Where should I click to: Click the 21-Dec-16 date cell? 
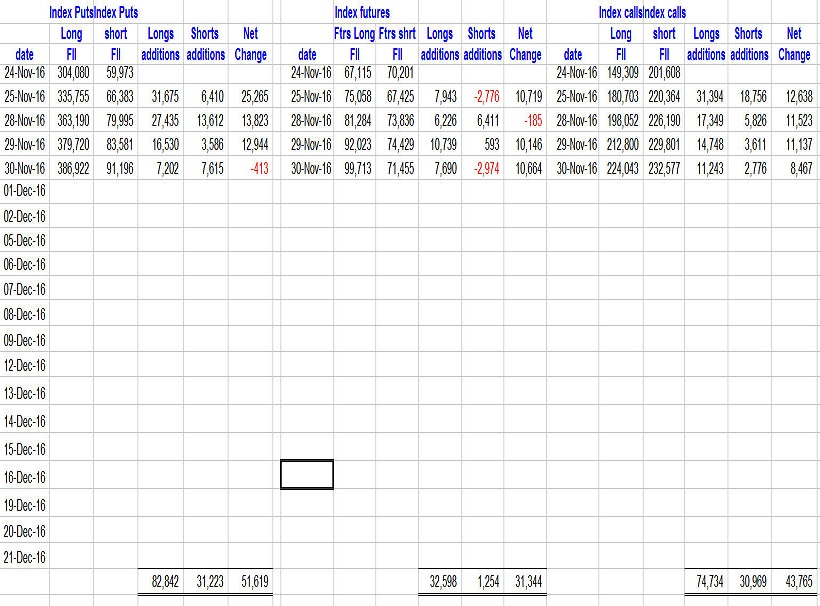click(25, 557)
